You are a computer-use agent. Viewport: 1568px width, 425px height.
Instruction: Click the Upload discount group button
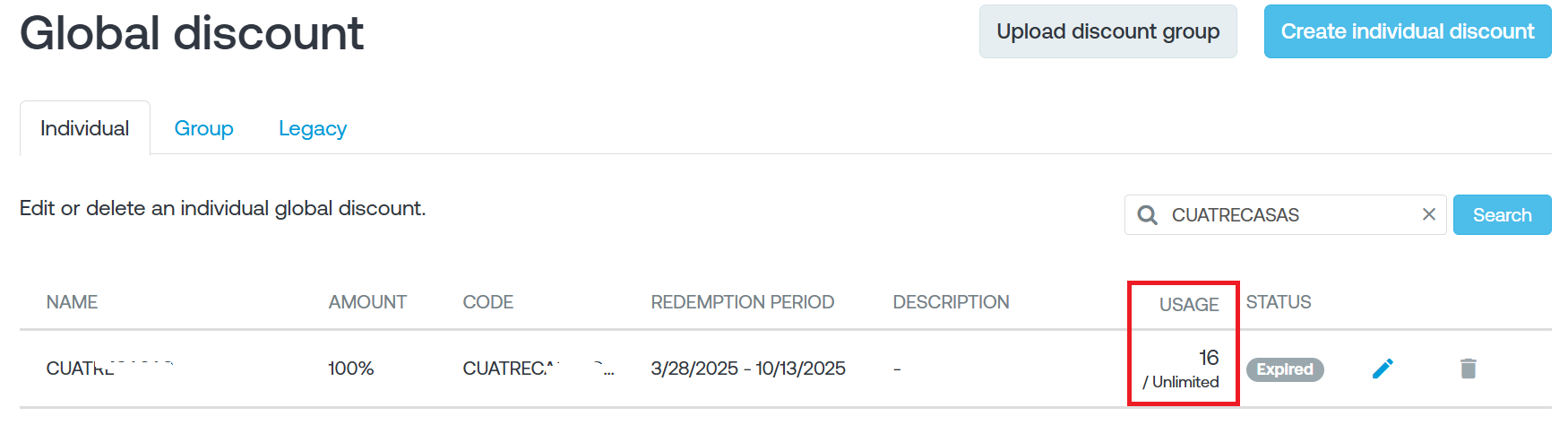1107,31
